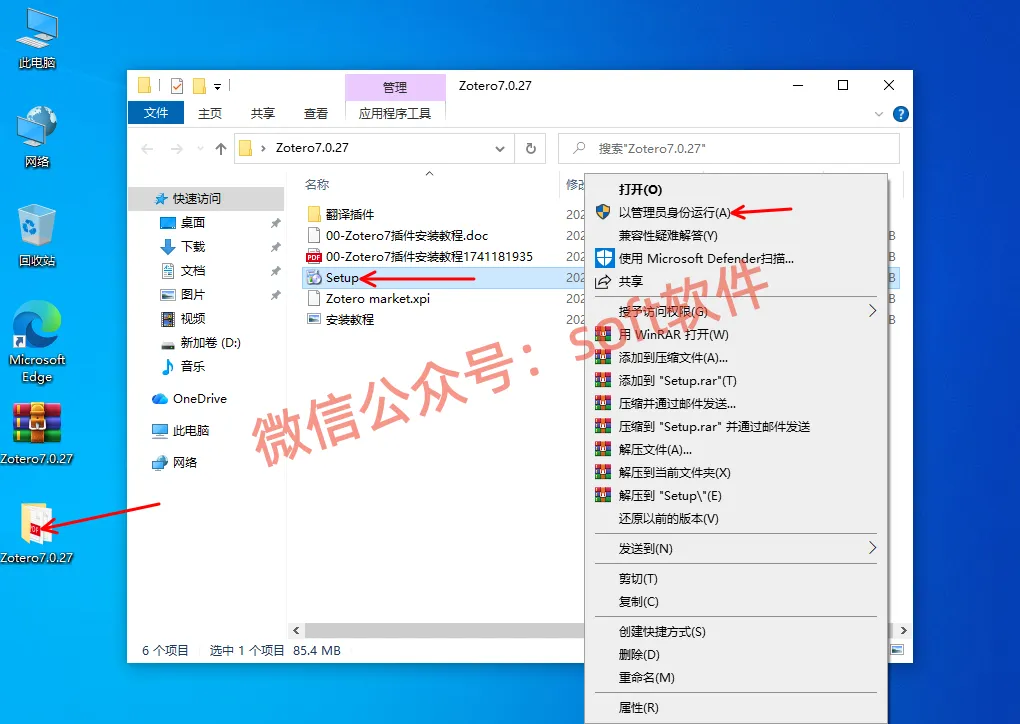Image resolution: width=1020 pixels, height=724 pixels.
Task: Open 图片 in the navigation pane
Action: tap(193, 295)
